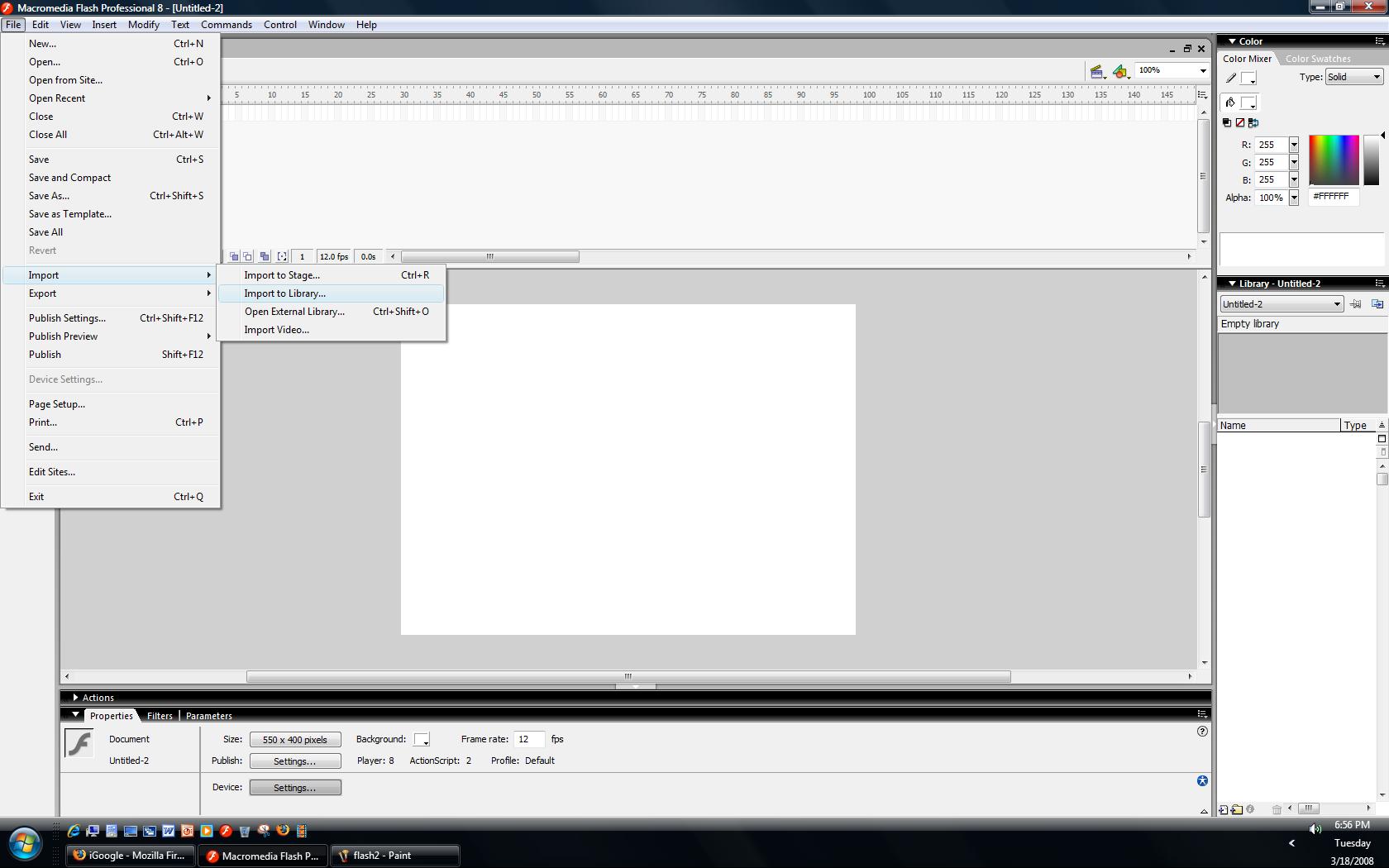This screenshot has width=1389, height=868.
Task: Collapse the Library panel
Action: [1232, 283]
